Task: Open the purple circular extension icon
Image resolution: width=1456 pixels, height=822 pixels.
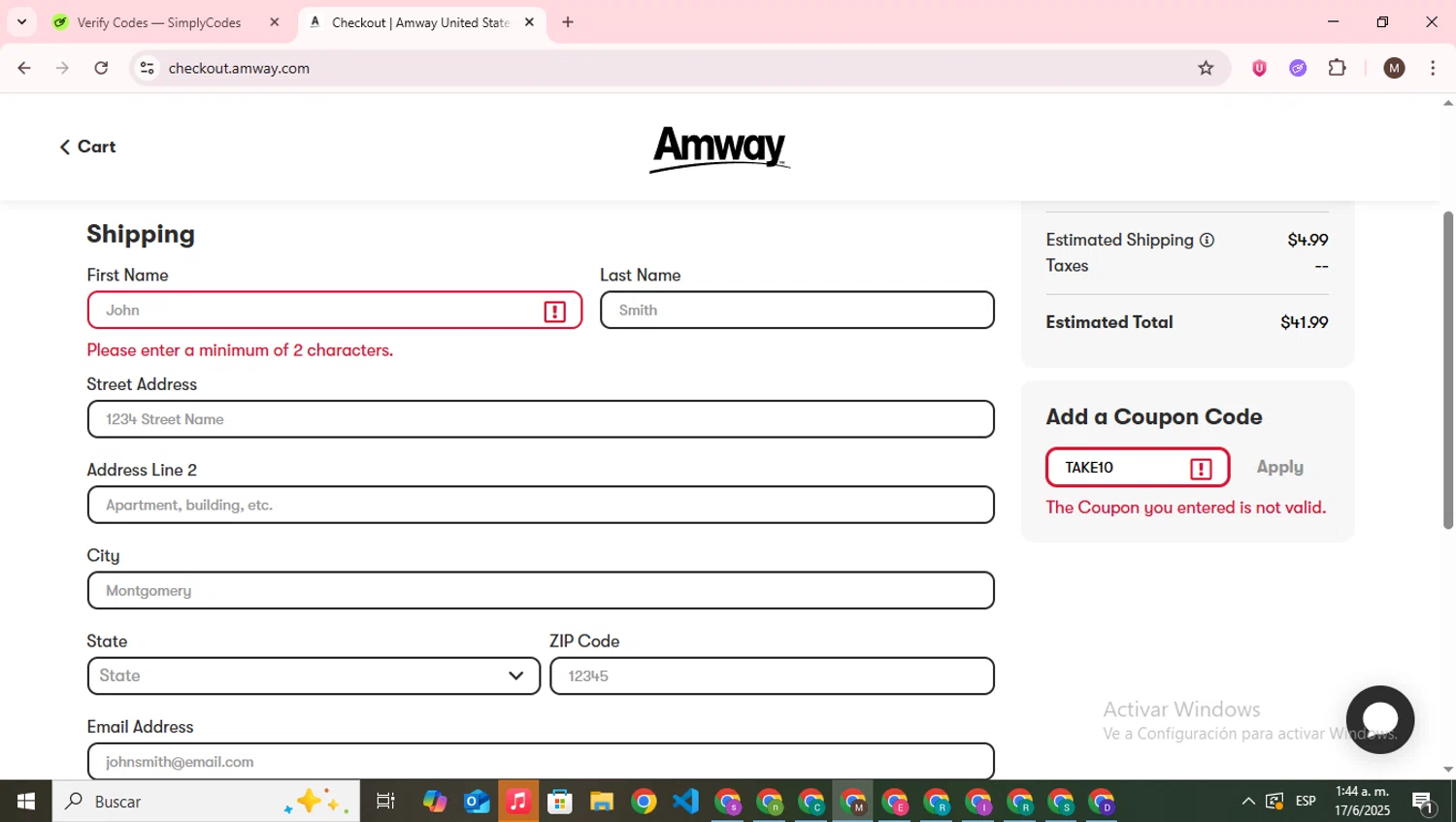Action: coord(1298,68)
